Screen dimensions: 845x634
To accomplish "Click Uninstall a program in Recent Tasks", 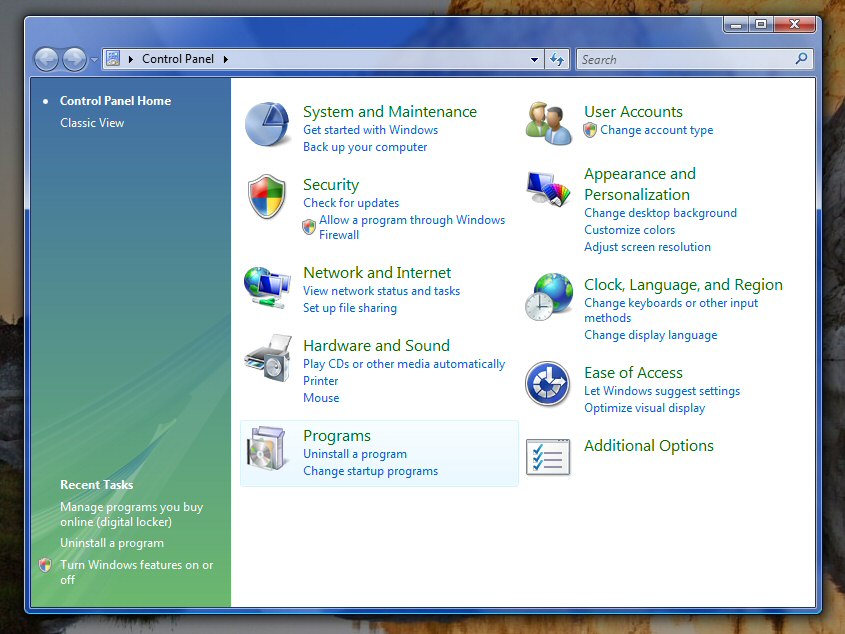I will [x=112, y=543].
